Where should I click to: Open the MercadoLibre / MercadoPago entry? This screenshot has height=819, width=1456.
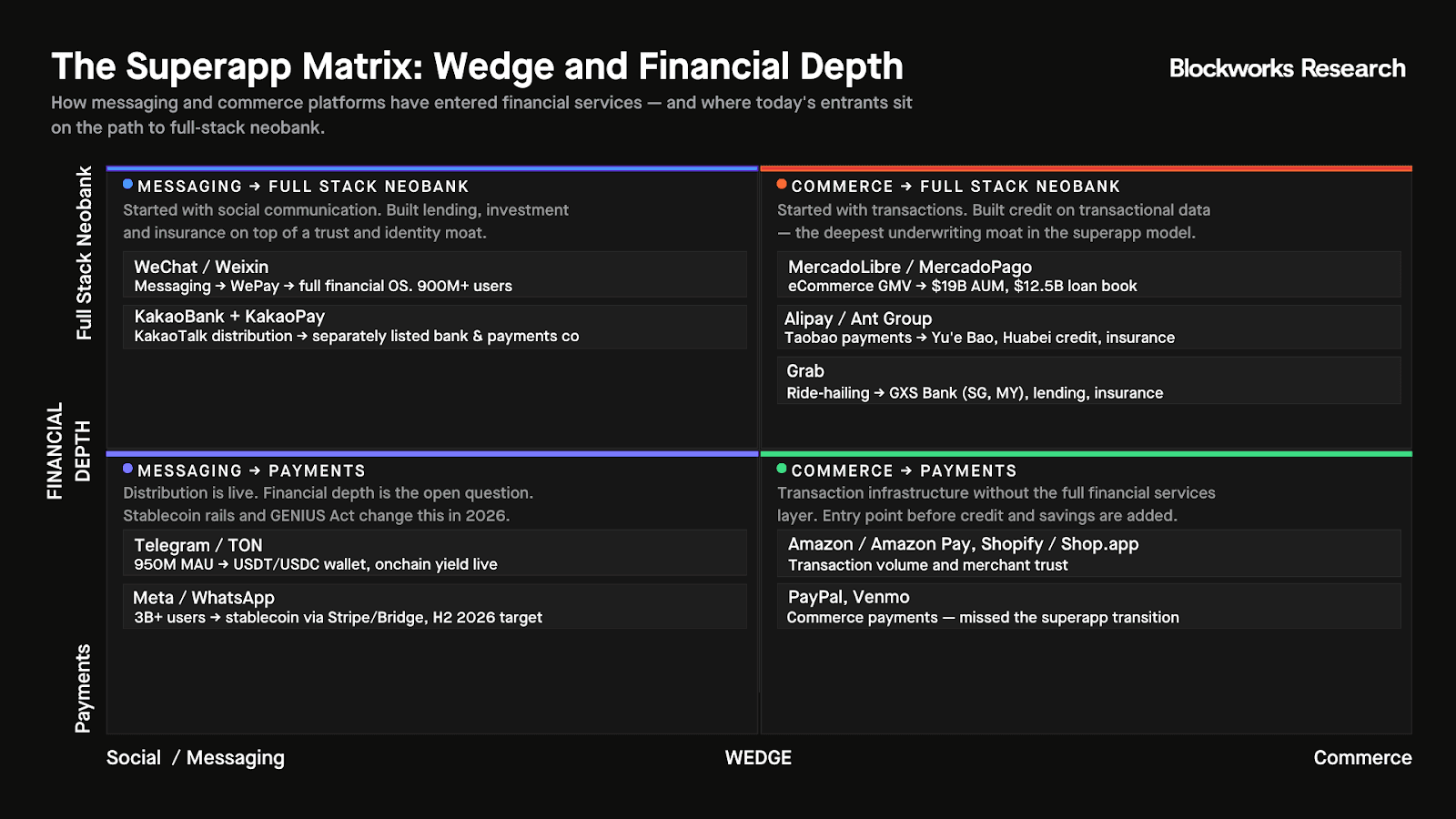point(1089,275)
